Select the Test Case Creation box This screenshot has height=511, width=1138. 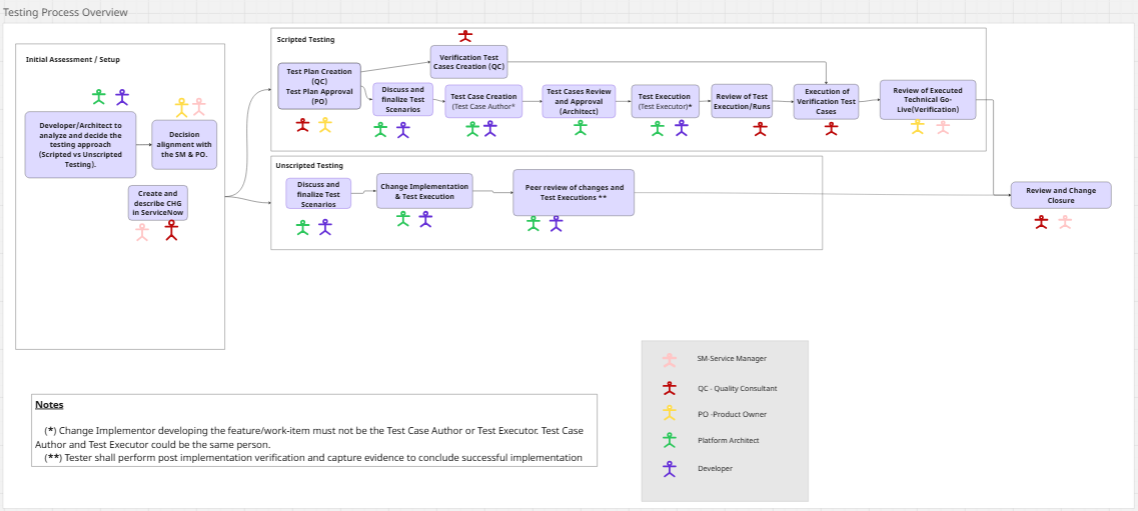coord(483,101)
